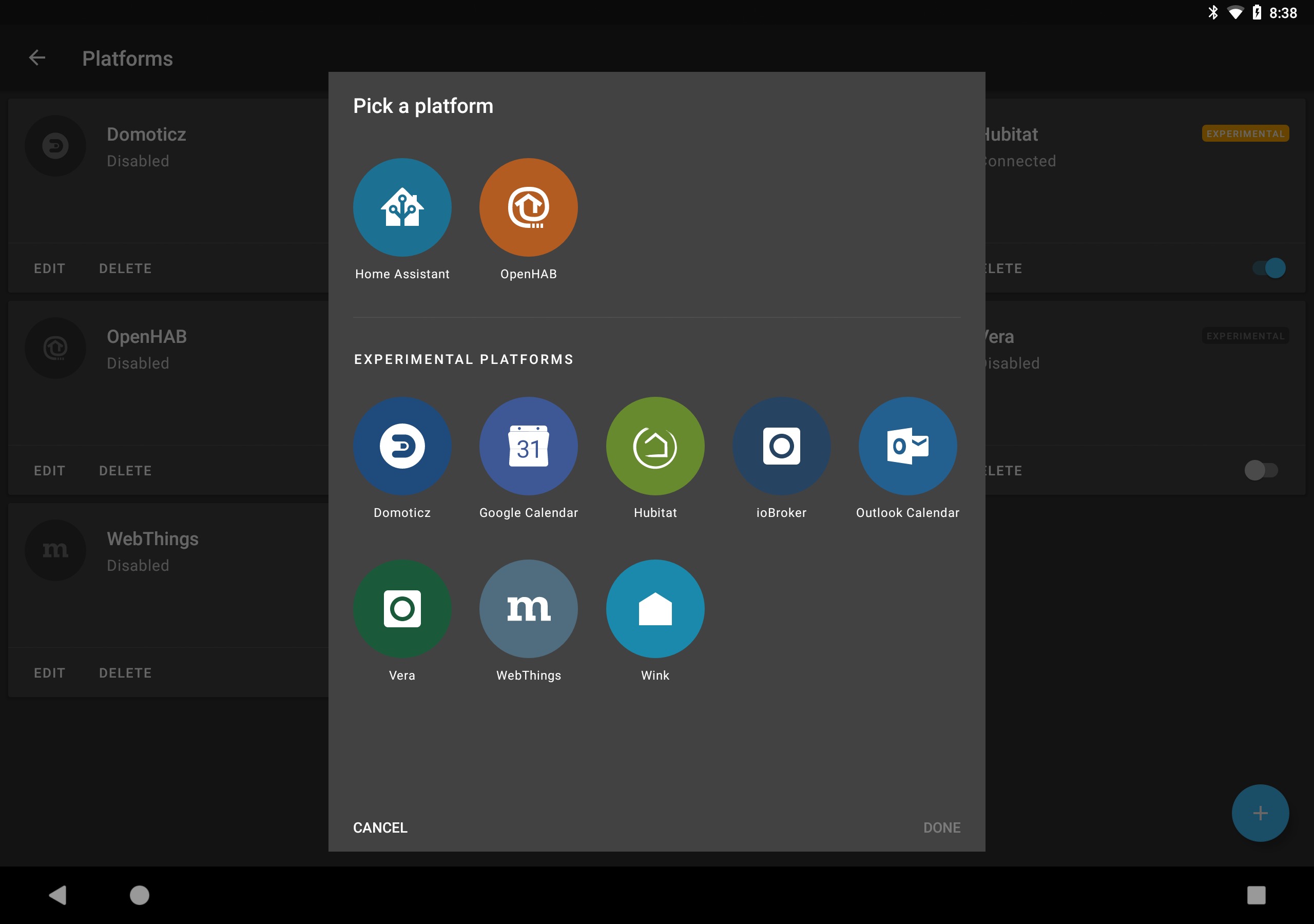Image resolution: width=1314 pixels, height=924 pixels.
Task: Tap the status bar clock 8:38
Action: [x=1283, y=13]
